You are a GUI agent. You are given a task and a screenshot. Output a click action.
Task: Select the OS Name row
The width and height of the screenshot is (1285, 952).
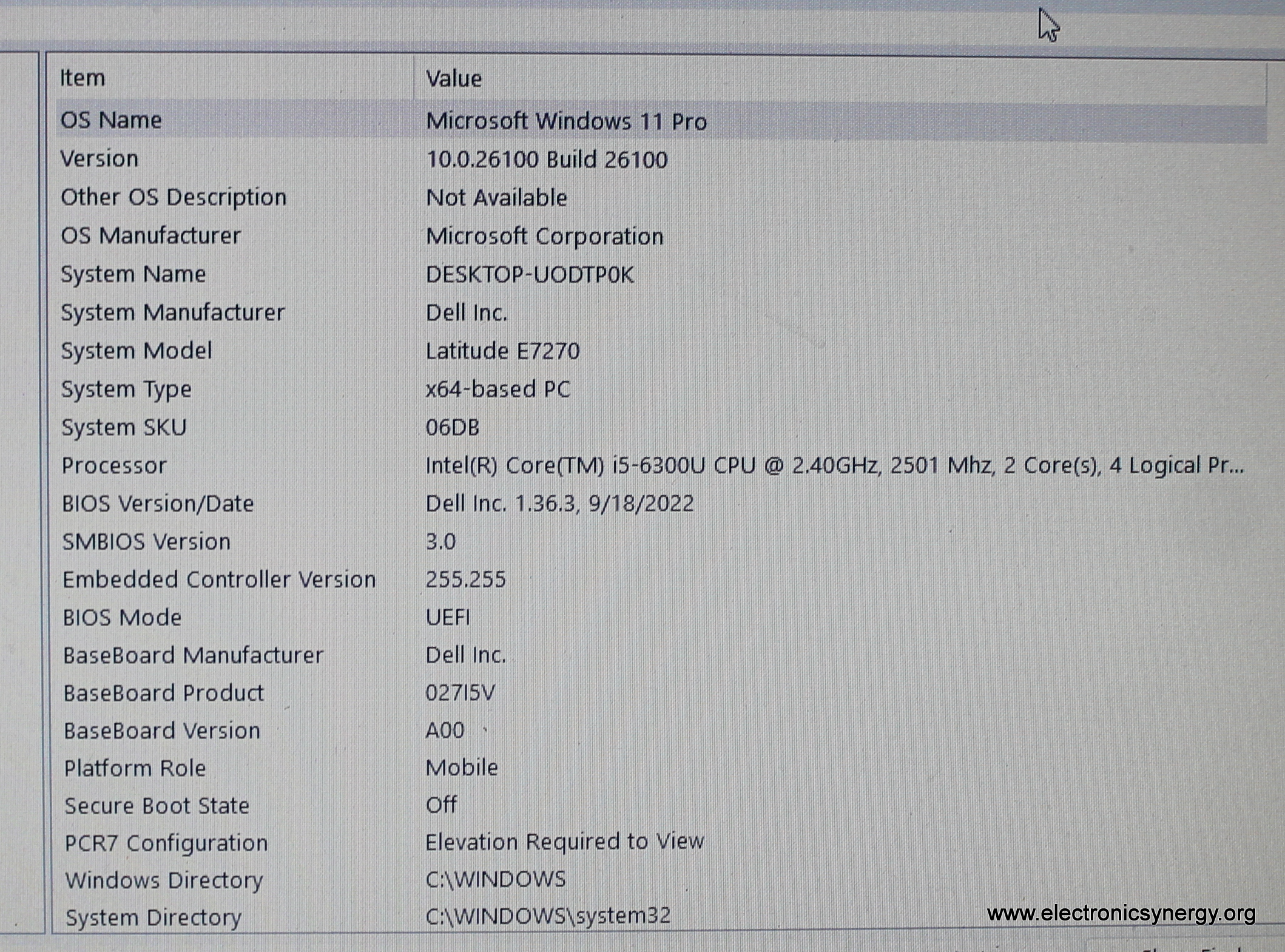click(112, 120)
